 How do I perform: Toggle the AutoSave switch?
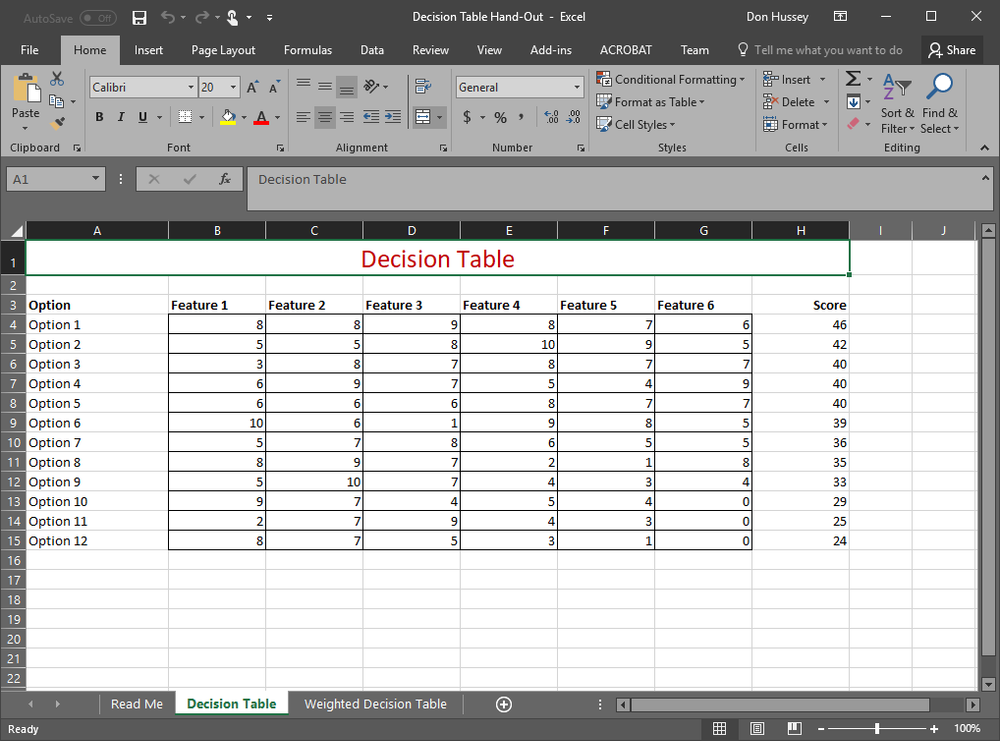click(x=98, y=18)
